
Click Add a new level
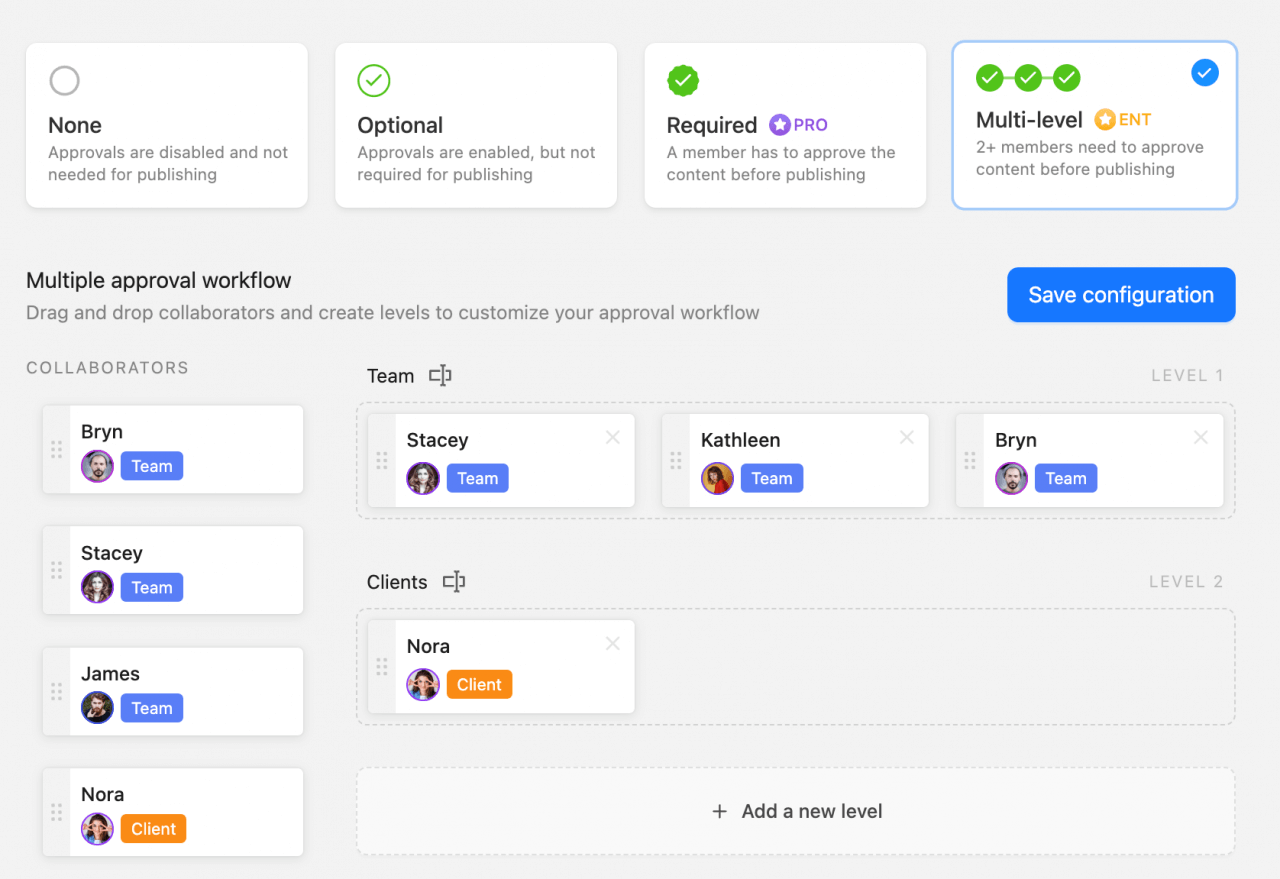point(796,811)
